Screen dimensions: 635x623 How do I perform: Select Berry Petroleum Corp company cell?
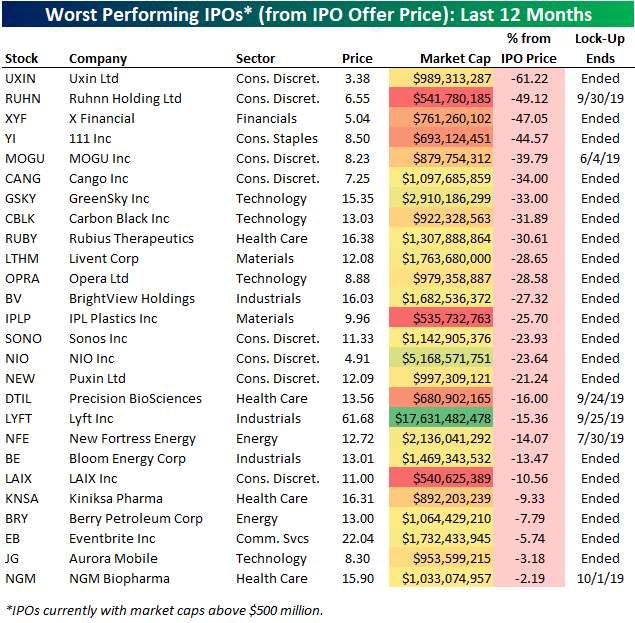[136, 519]
